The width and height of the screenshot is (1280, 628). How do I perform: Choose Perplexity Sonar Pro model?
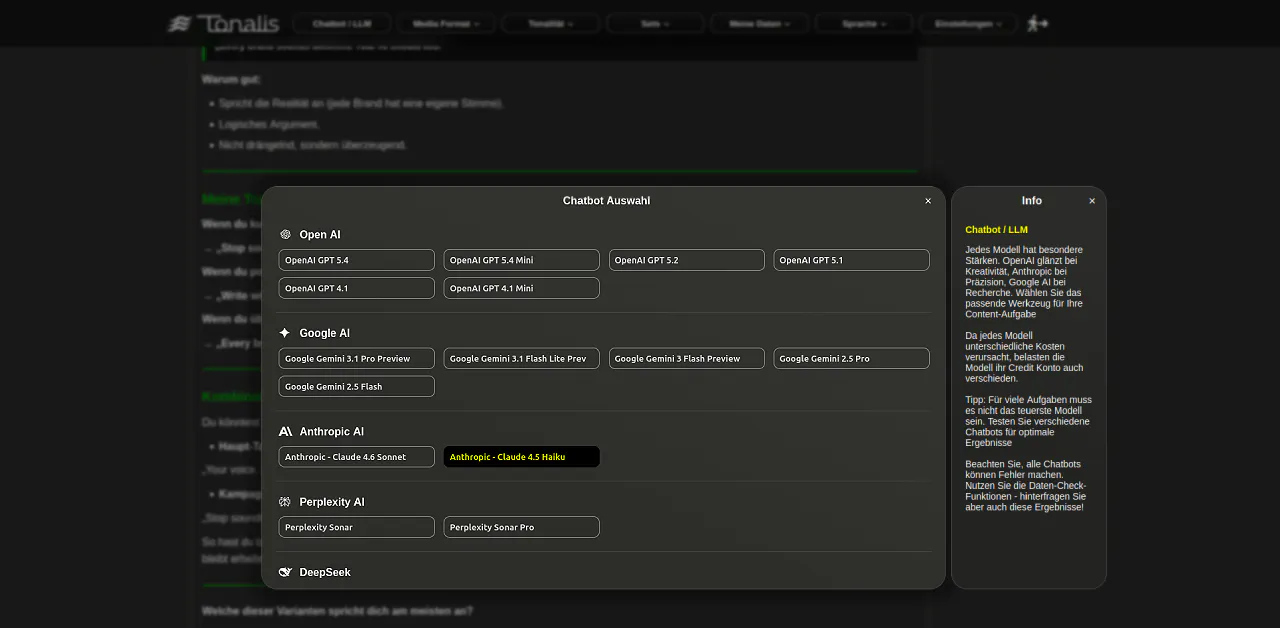(x=522, y=527)
